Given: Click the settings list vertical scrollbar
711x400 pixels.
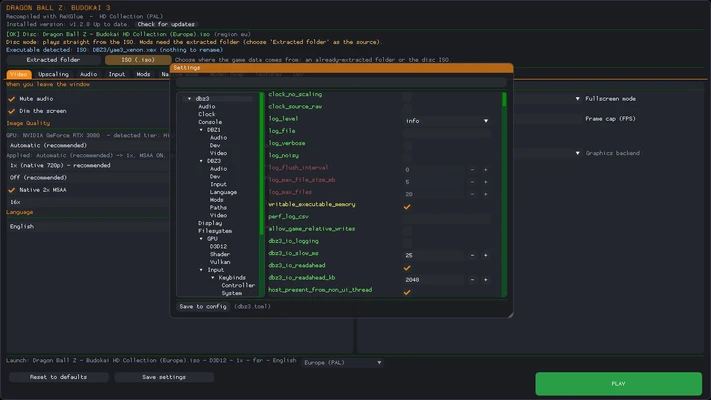Looking at the screenshot, I should coord(504,195).
